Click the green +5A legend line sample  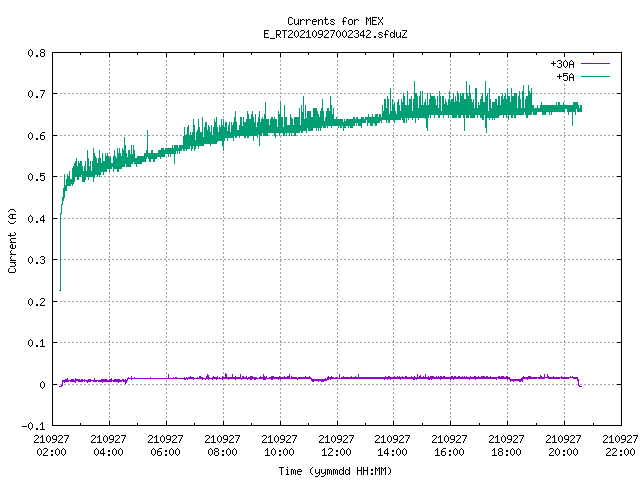pyautogui.click(x=595, y=76)
